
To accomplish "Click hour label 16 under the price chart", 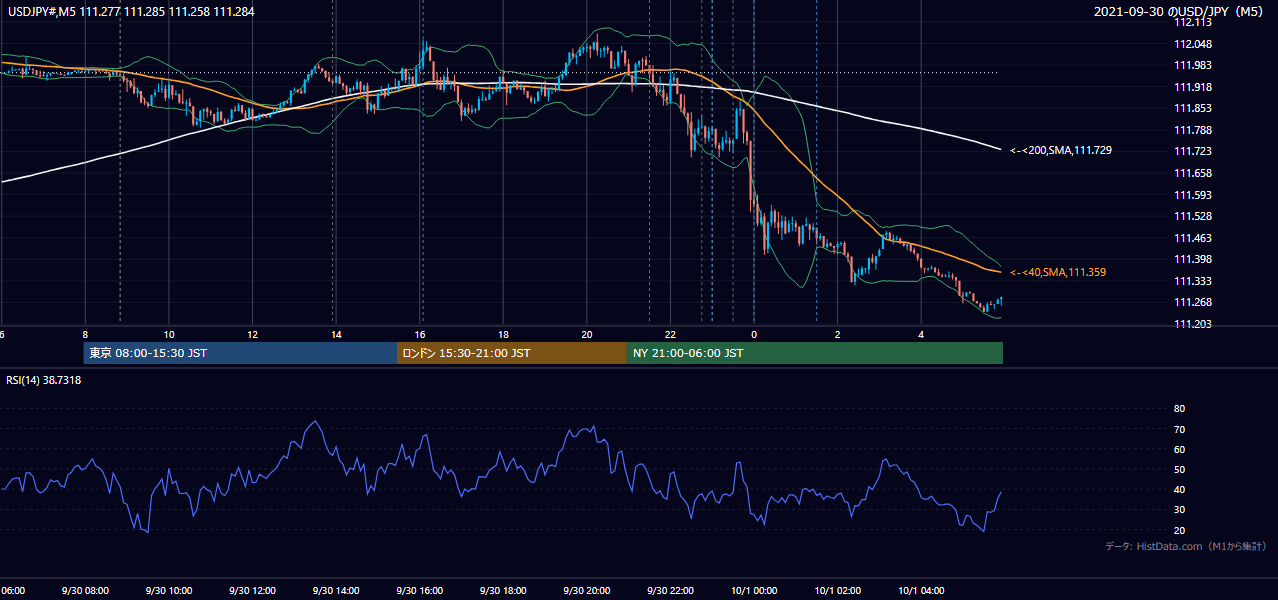I will [420, 334].
